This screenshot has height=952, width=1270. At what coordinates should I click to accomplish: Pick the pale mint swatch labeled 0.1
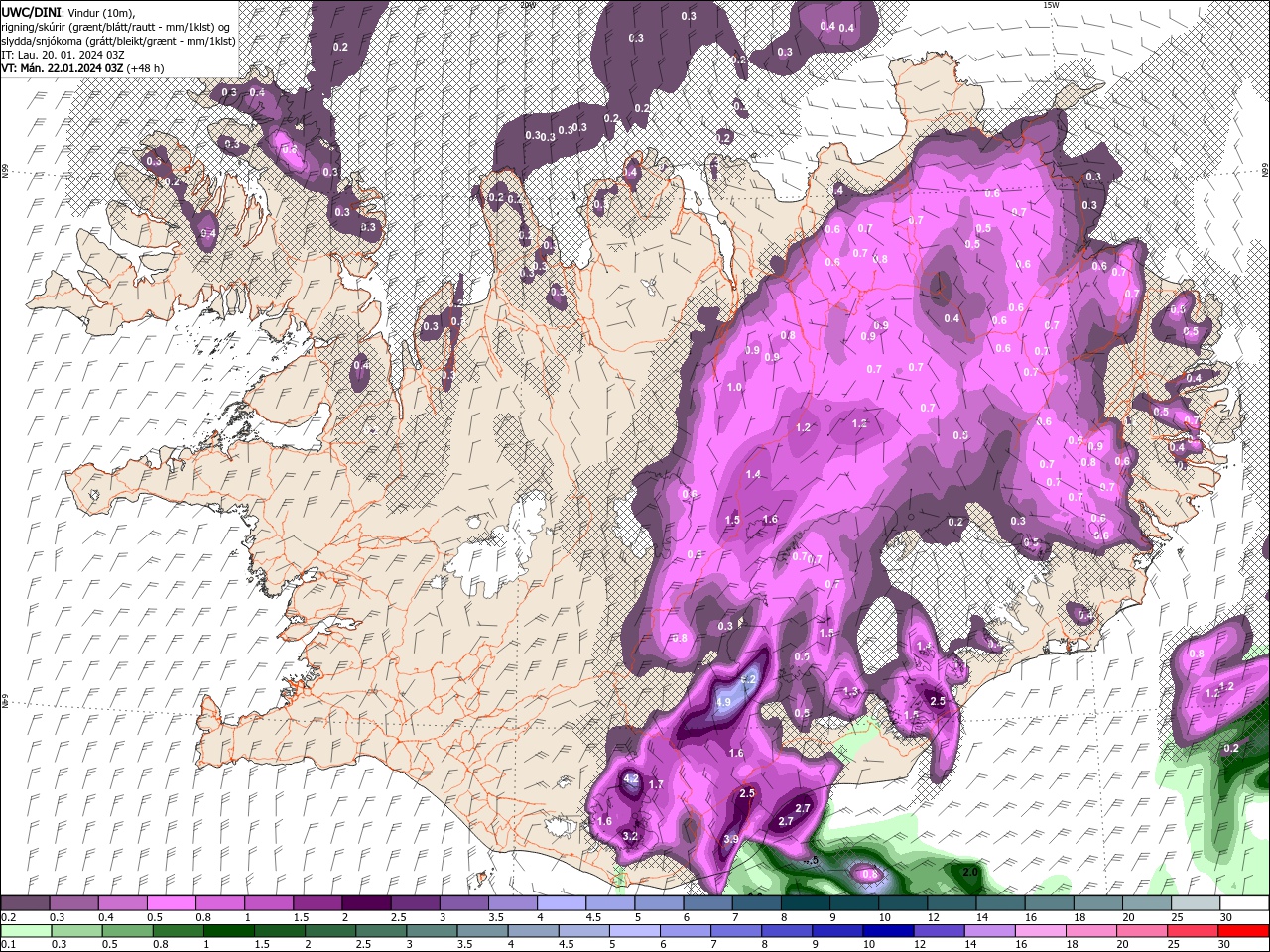point(26,931)
